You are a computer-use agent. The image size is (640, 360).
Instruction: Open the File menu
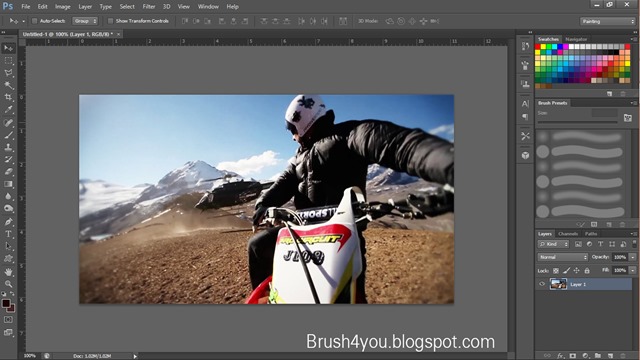[26, 7]
